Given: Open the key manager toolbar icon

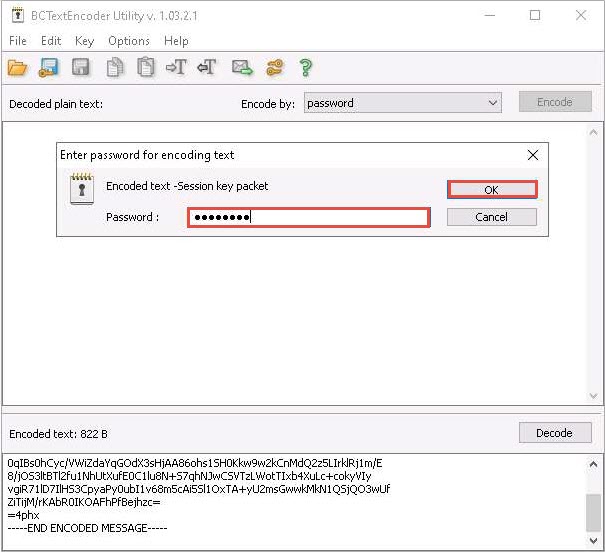Looking at the screenshot, I should (274, 68).
